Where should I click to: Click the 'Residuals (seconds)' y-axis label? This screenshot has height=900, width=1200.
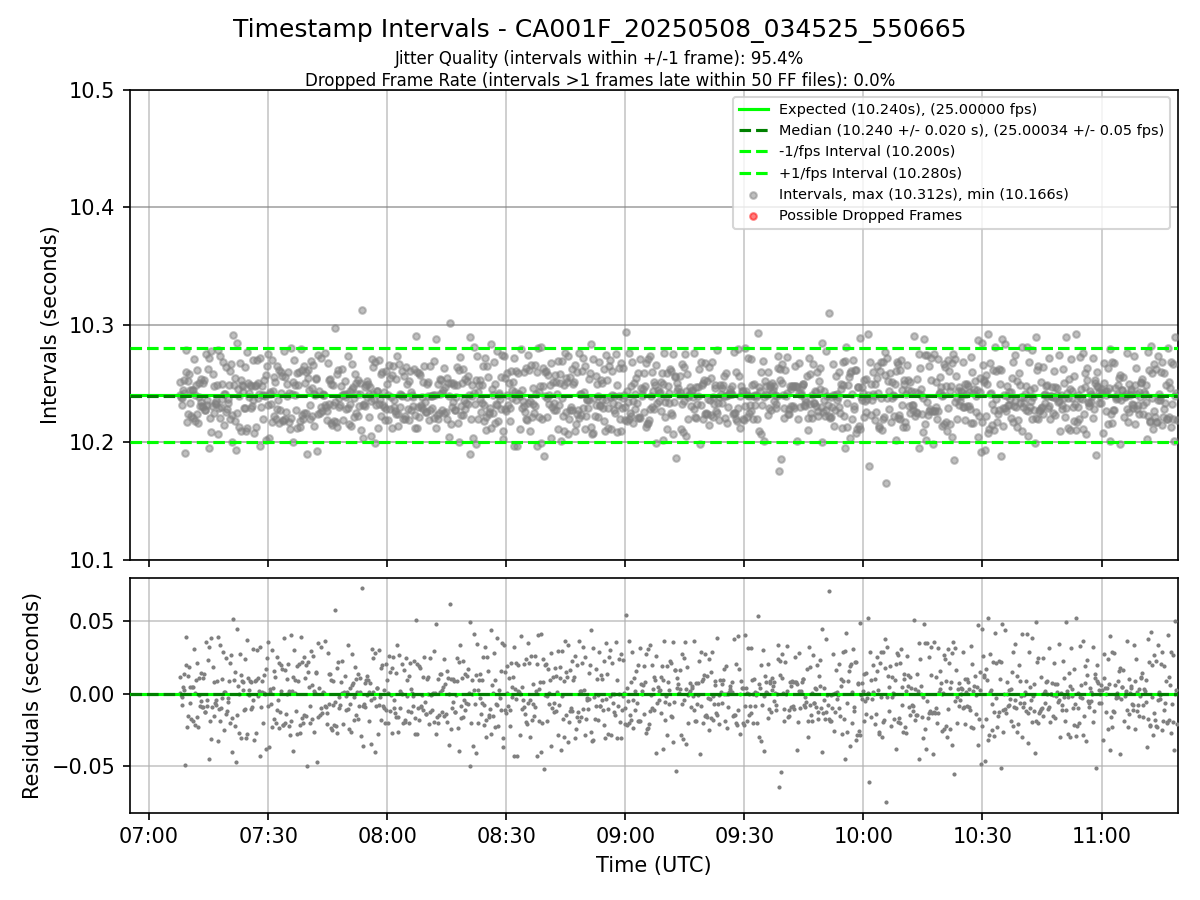point(31,696)
